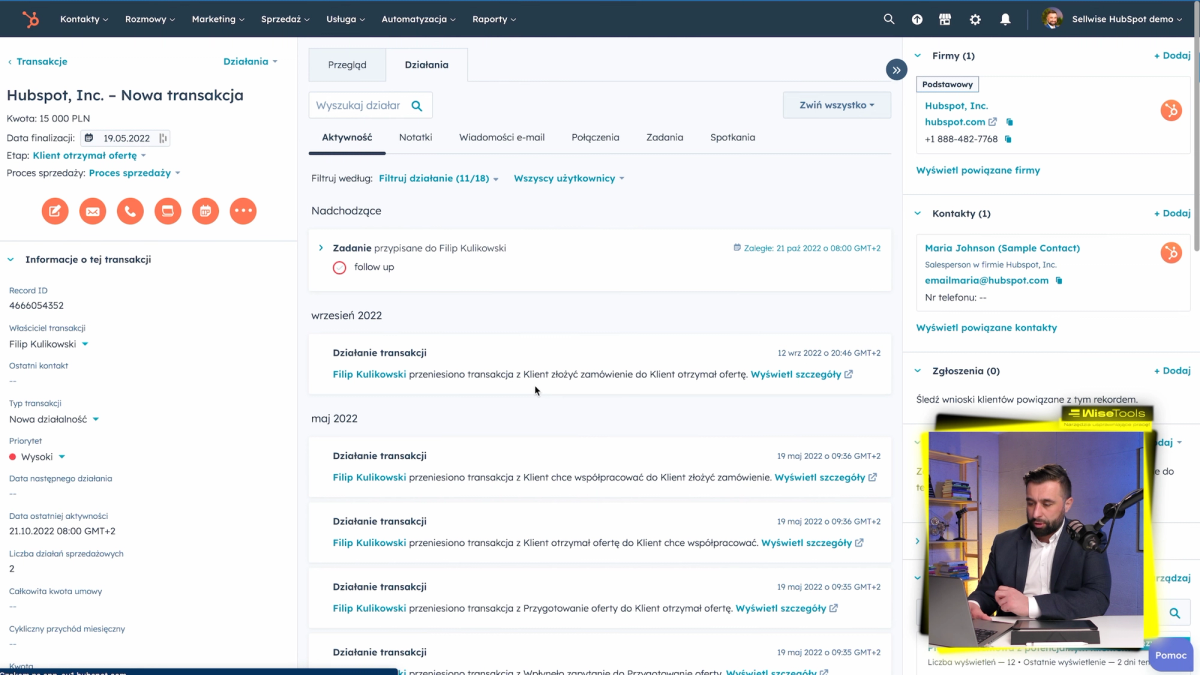Open the Rozmowy menu

click(x=150, y=19)
